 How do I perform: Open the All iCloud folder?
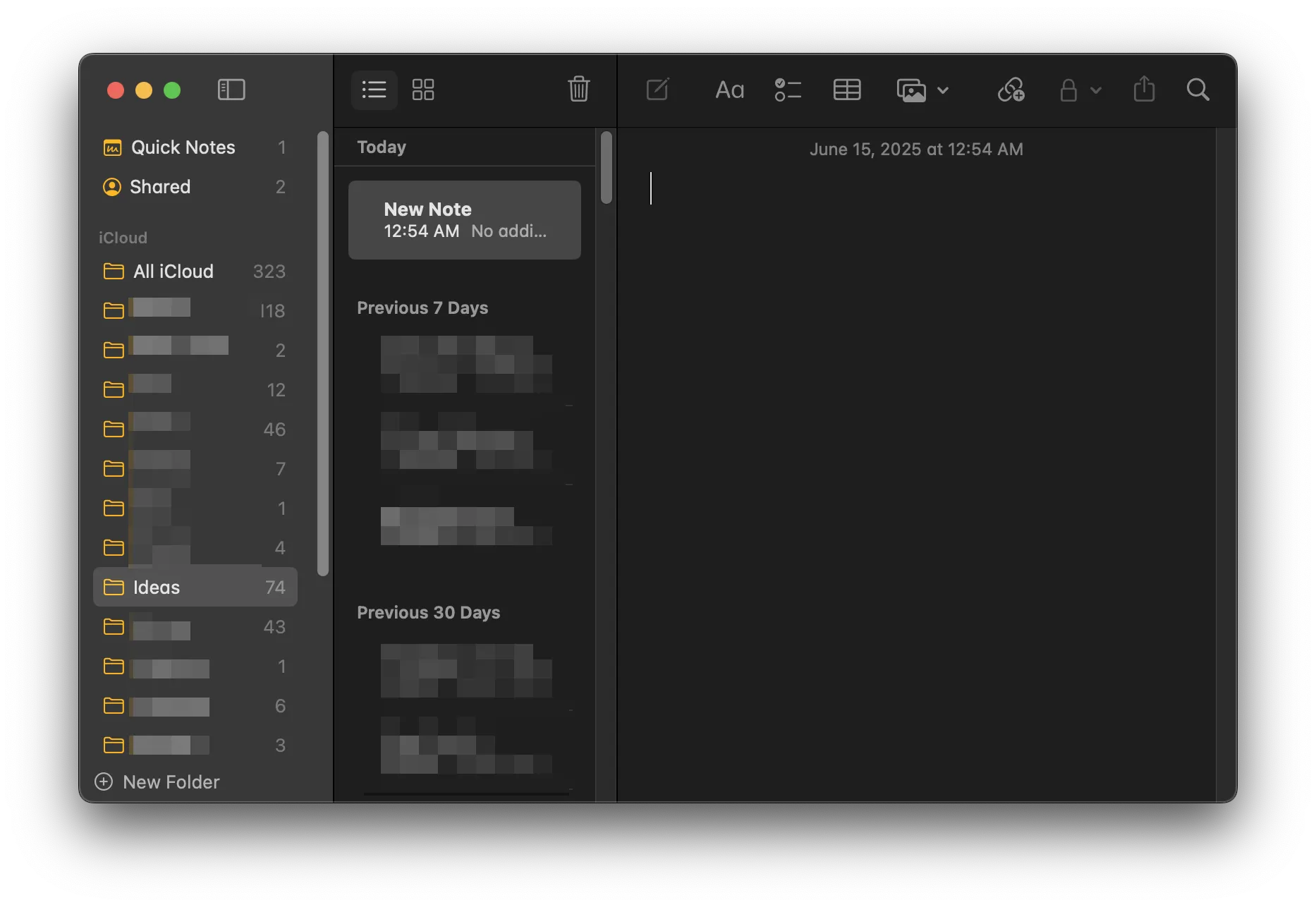(x=195, y=272)
